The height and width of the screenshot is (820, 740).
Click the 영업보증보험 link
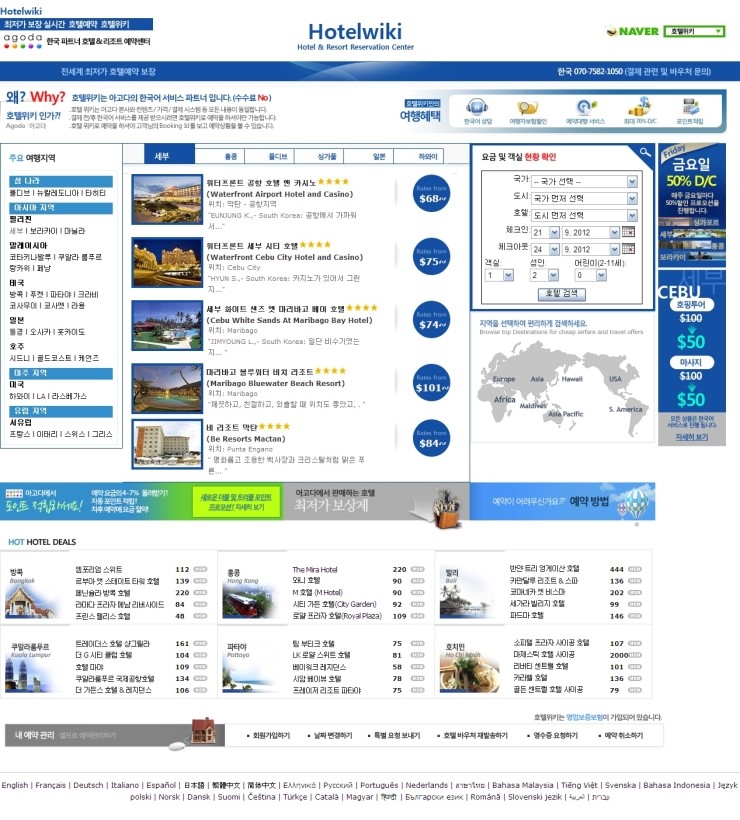tap(584, 717)
